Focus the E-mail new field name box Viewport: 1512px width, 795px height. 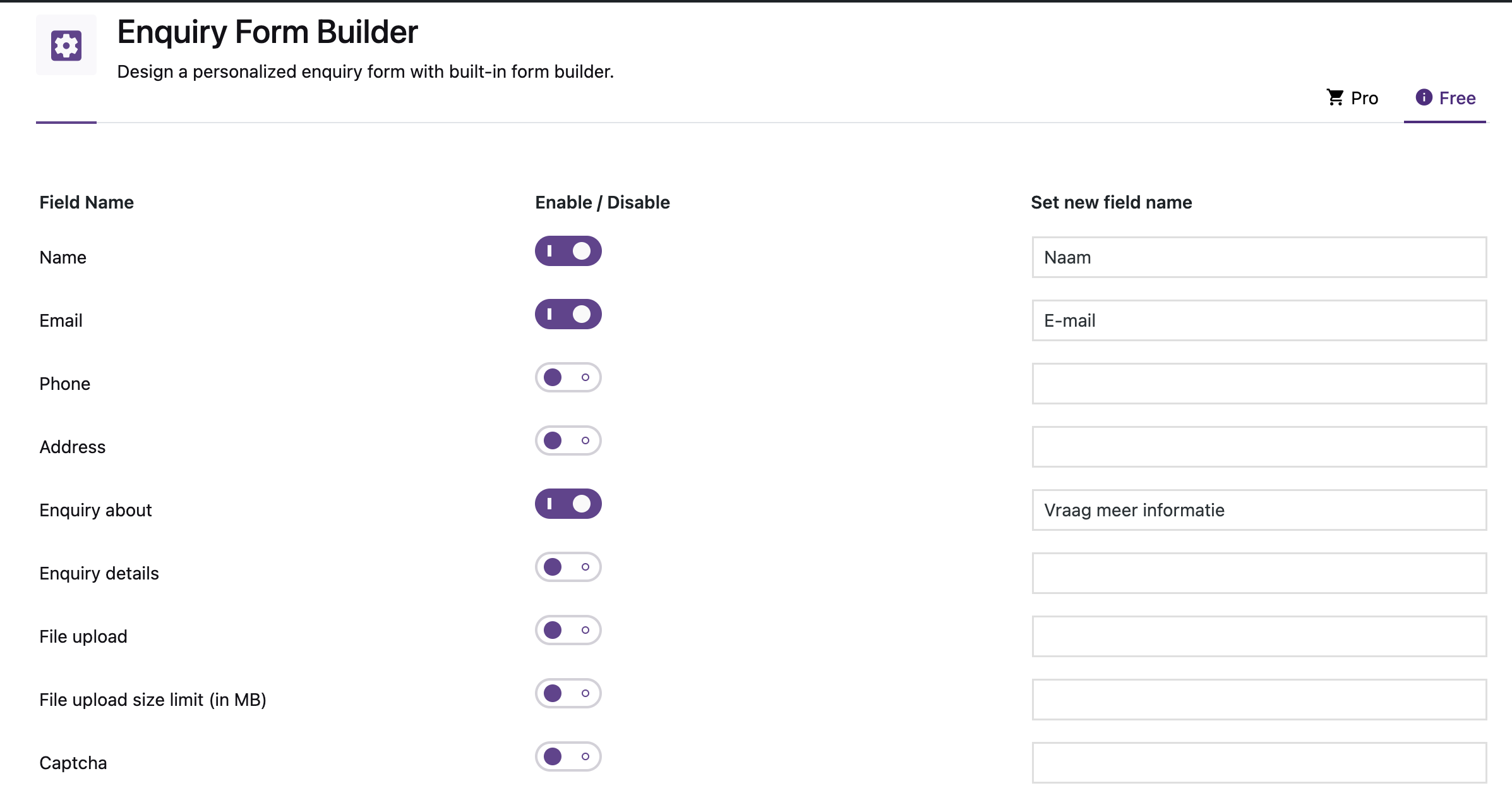click(1259, 320)
